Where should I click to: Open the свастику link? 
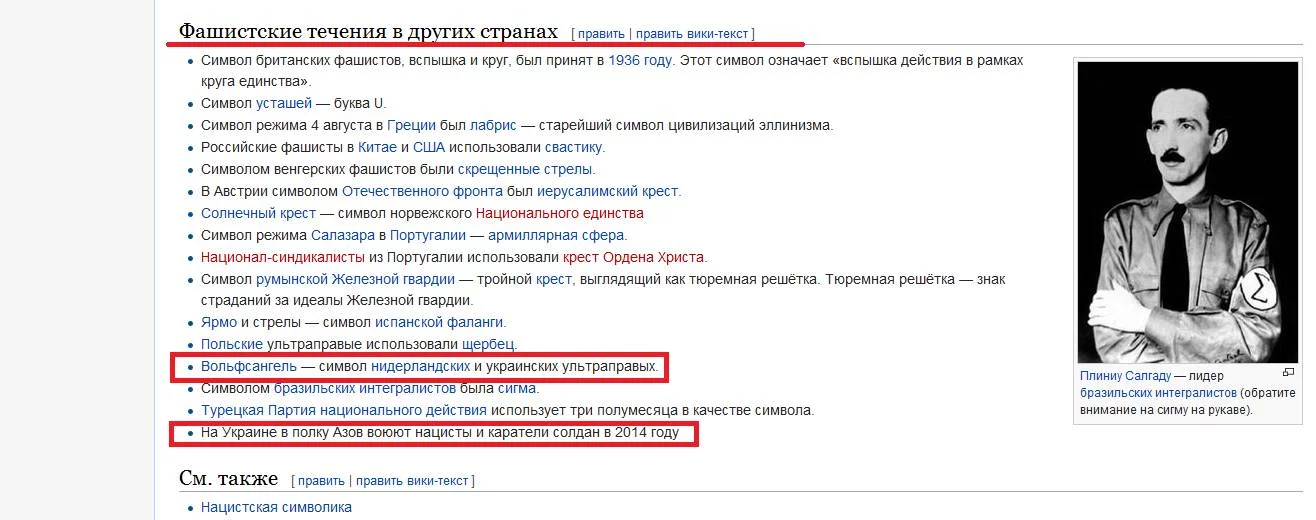[575, 147]
